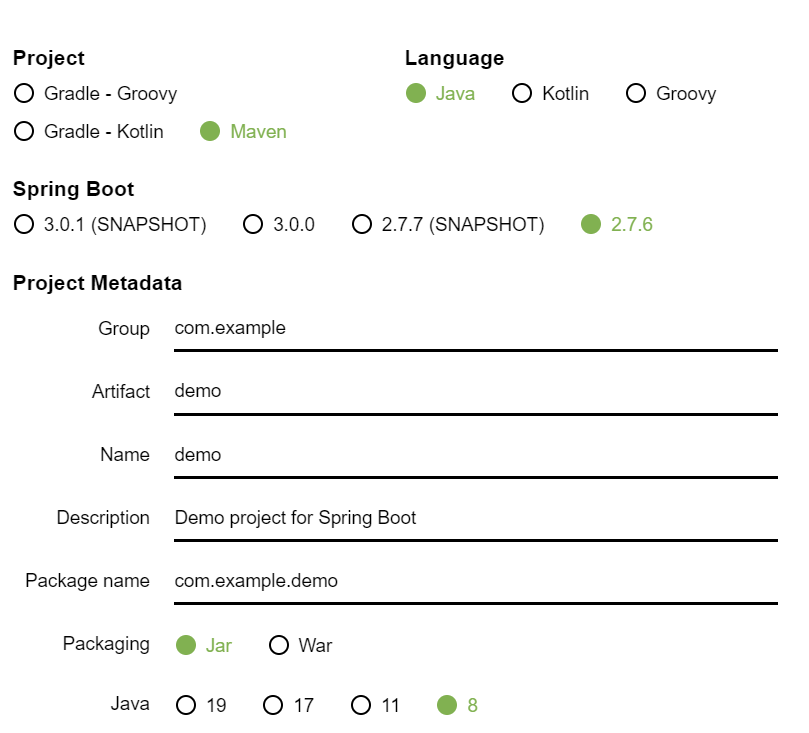
Task: Select Groovy language radio button
Action: point(636,94)
